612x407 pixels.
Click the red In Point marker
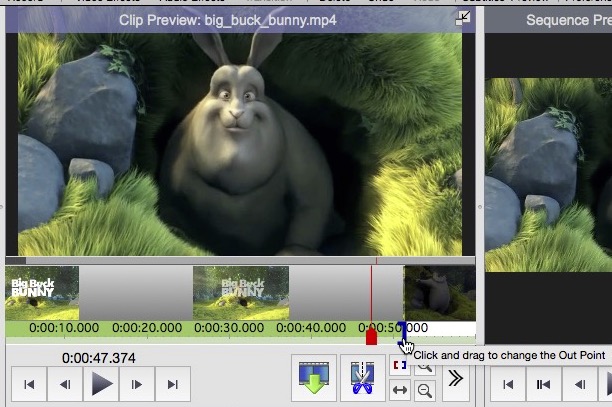pyautogui.click(x=371, y=337)
